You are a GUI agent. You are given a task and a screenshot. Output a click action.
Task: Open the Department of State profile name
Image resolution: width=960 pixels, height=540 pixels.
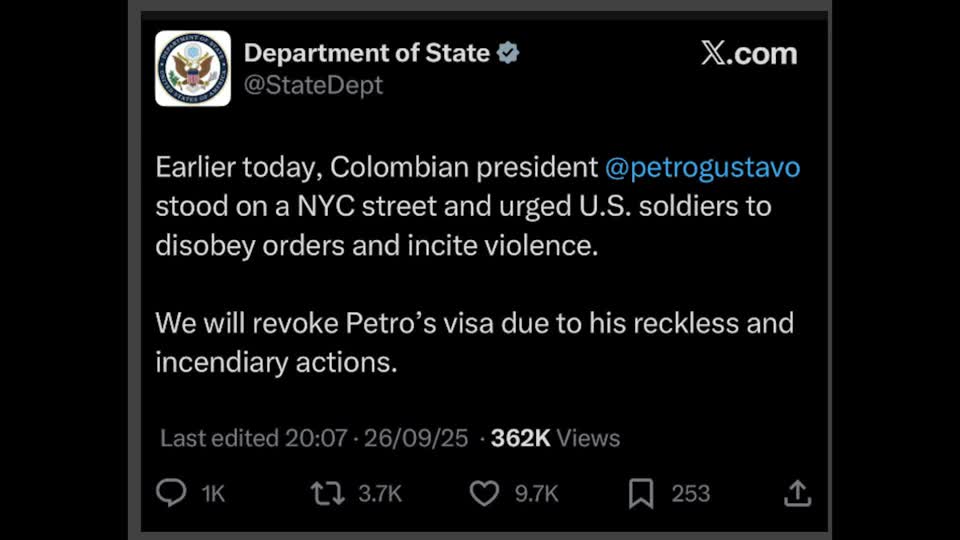(367, 53)
